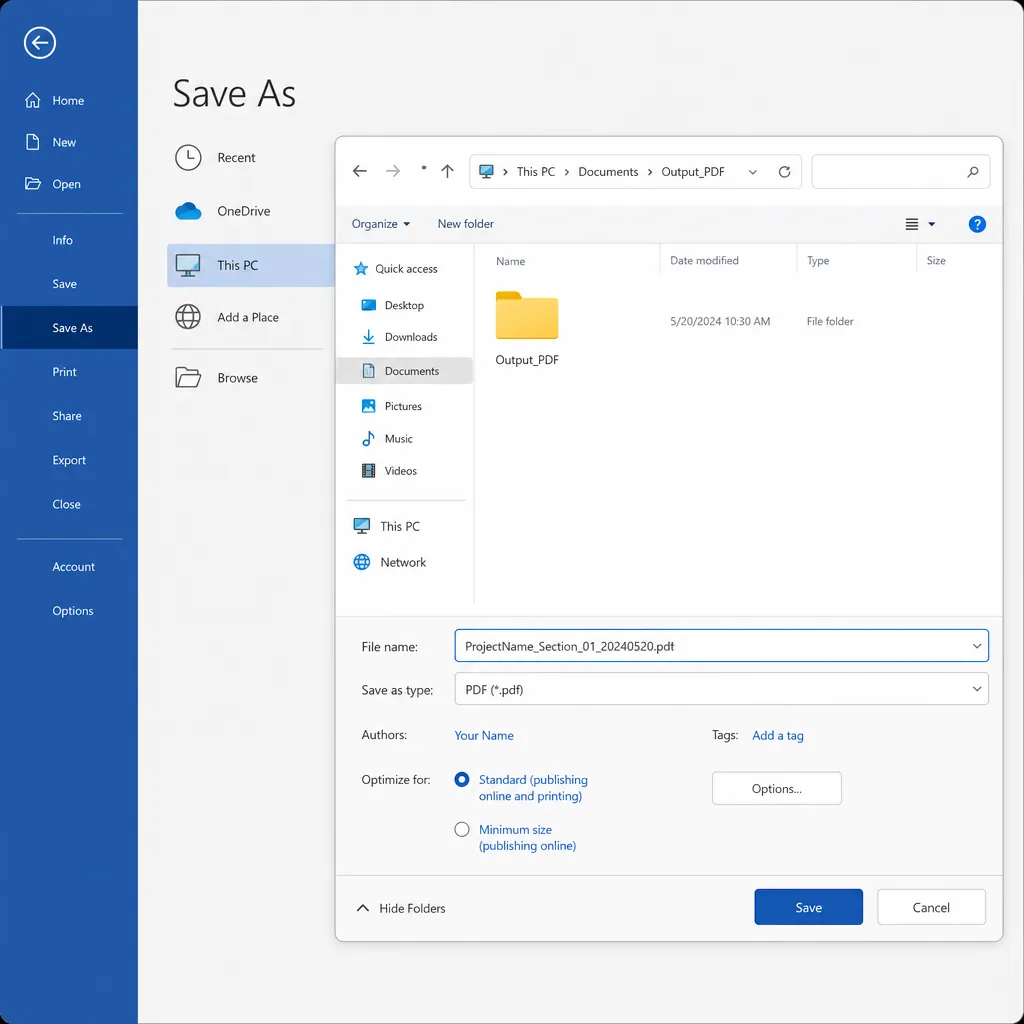The height and width of the screenshot is (1024, 1024).
Task: Click the Open folder icon in sidebar
Action: (33, 184)
